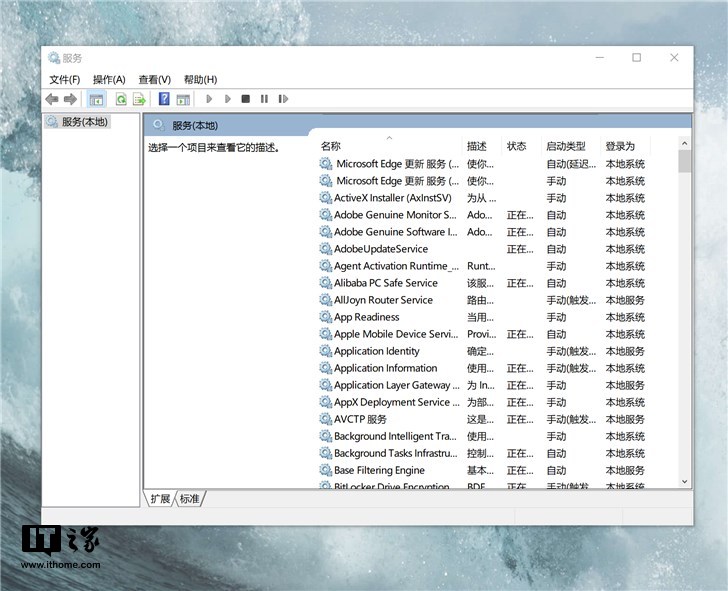This screenshot has width=728, height=591.
Task: Select Background Tasks Infrastru... service
Action: click(x=396, y=453)
